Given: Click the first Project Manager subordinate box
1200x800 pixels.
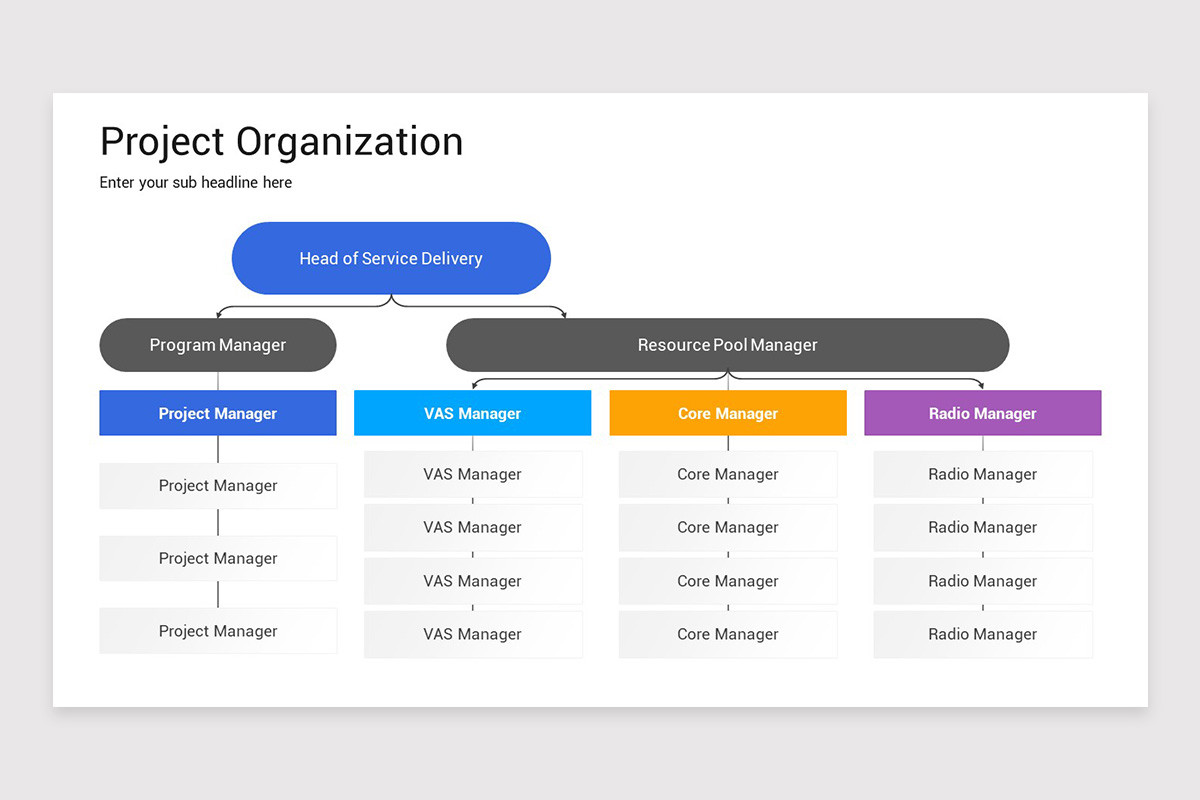Looking at the screenshot, I should pos(217,485).
